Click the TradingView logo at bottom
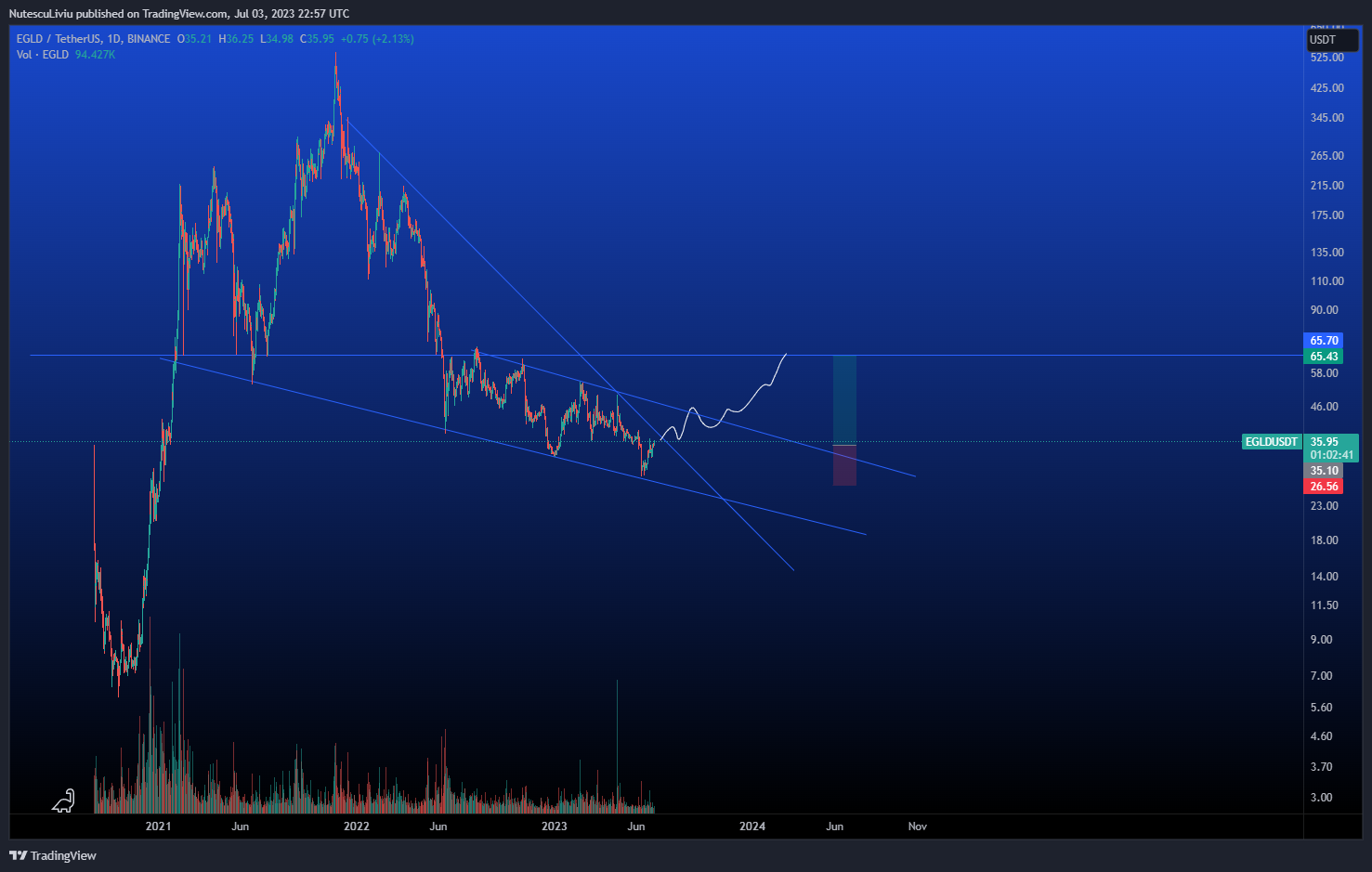1372x872 pixels. tap(53, 855)
